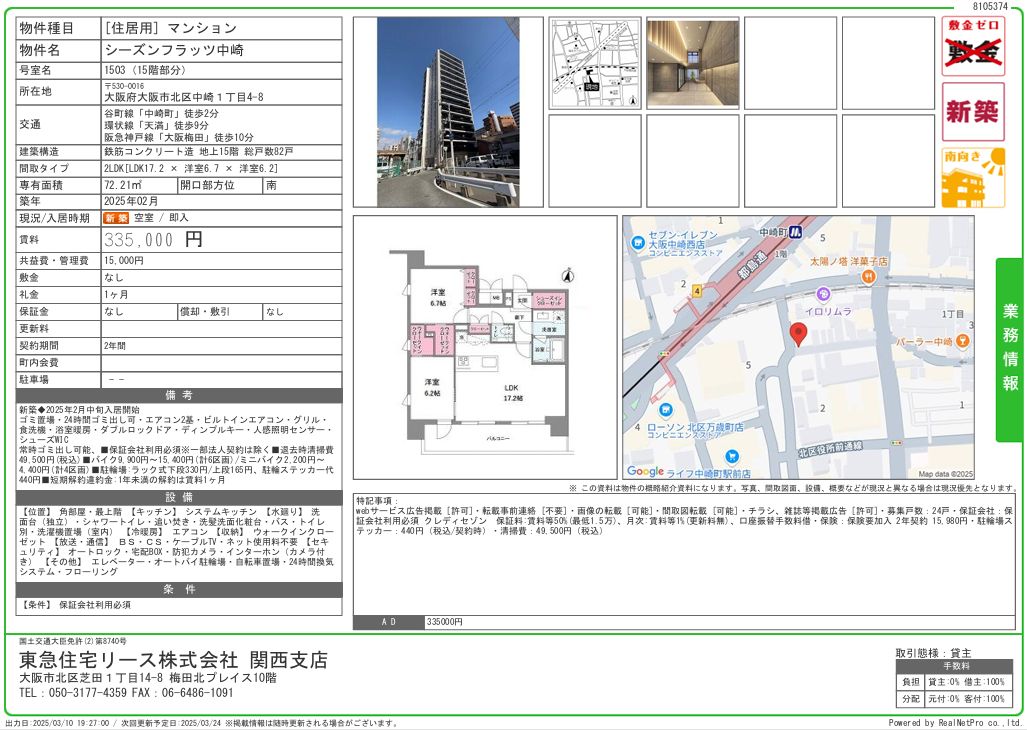Click the red location pin on map

click(798, 334)
